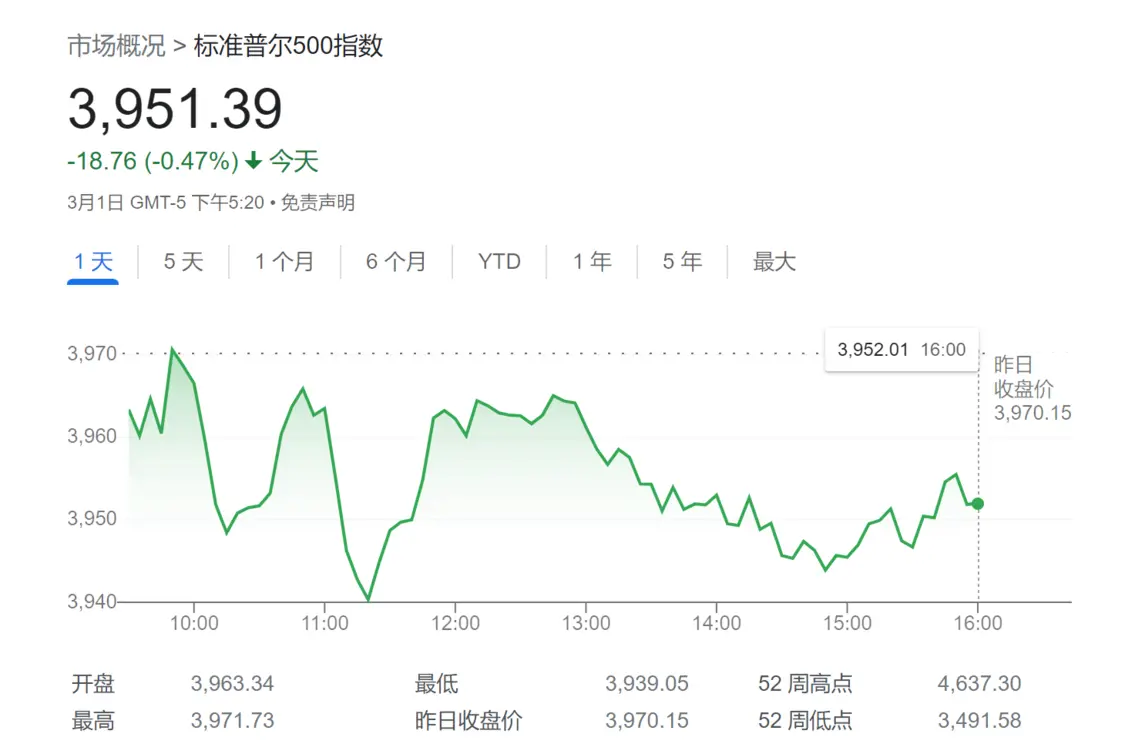Select the 1 天 chart range tab
The width and height of the screenshot is (1125, 754).
pos(94,262)
